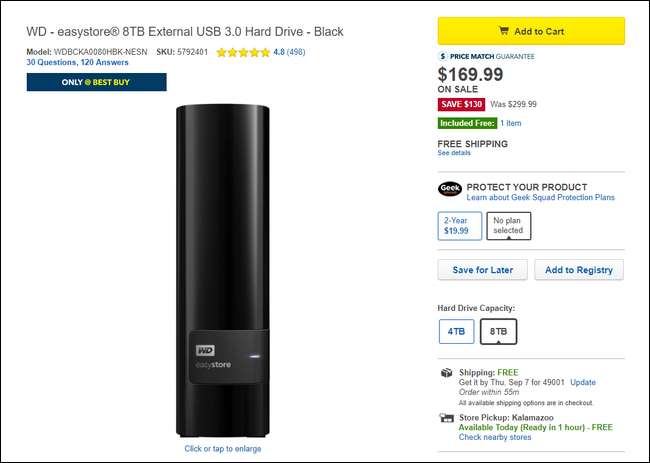Click the Save for Later button
The height and width of the screenshot is (463, 650).
pyautogui.click(x=482, y=270)
